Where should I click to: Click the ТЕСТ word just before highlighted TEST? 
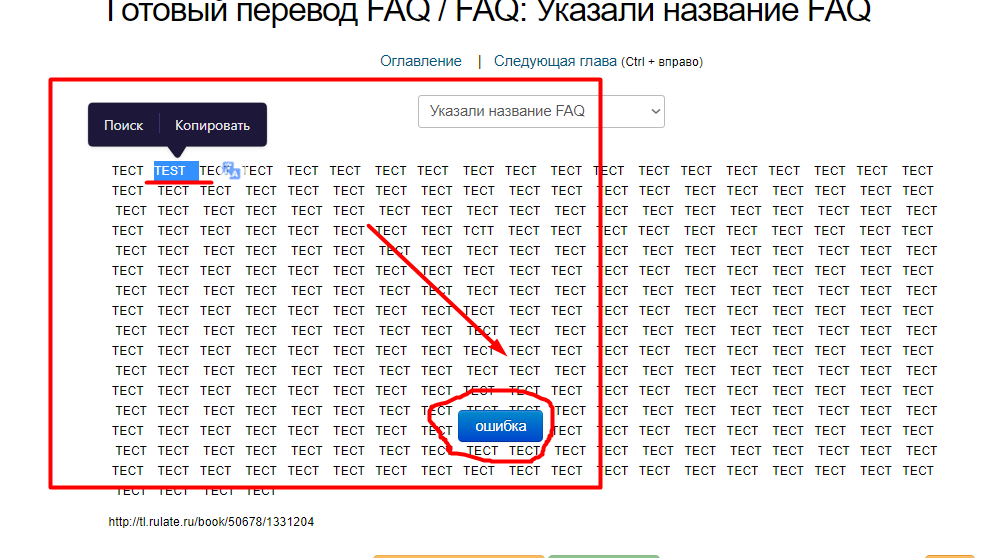point(128,171)
